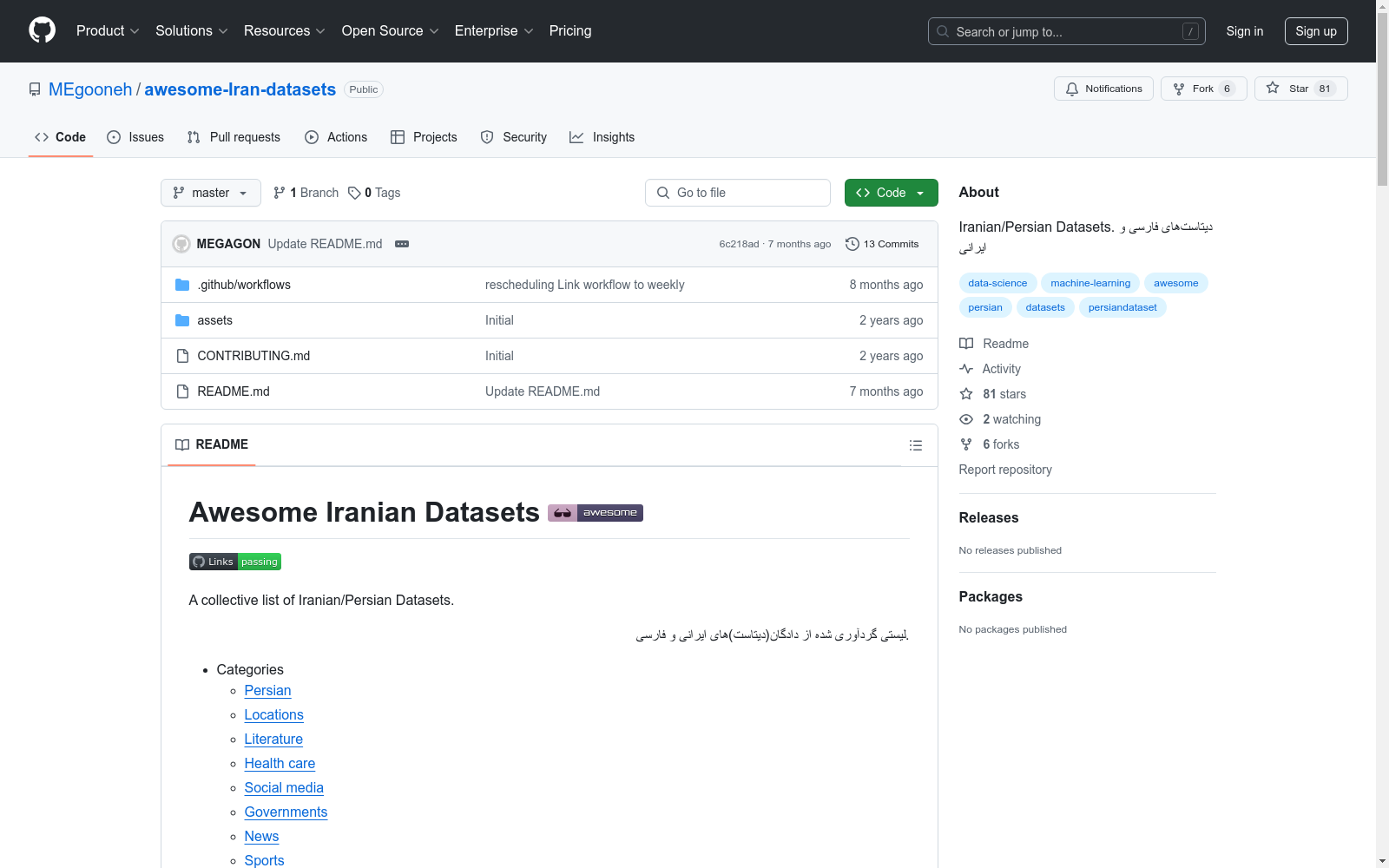Screen dimensions: 1389x868
Task: Click the Notifications bell button
Action: pos(1103,89)
